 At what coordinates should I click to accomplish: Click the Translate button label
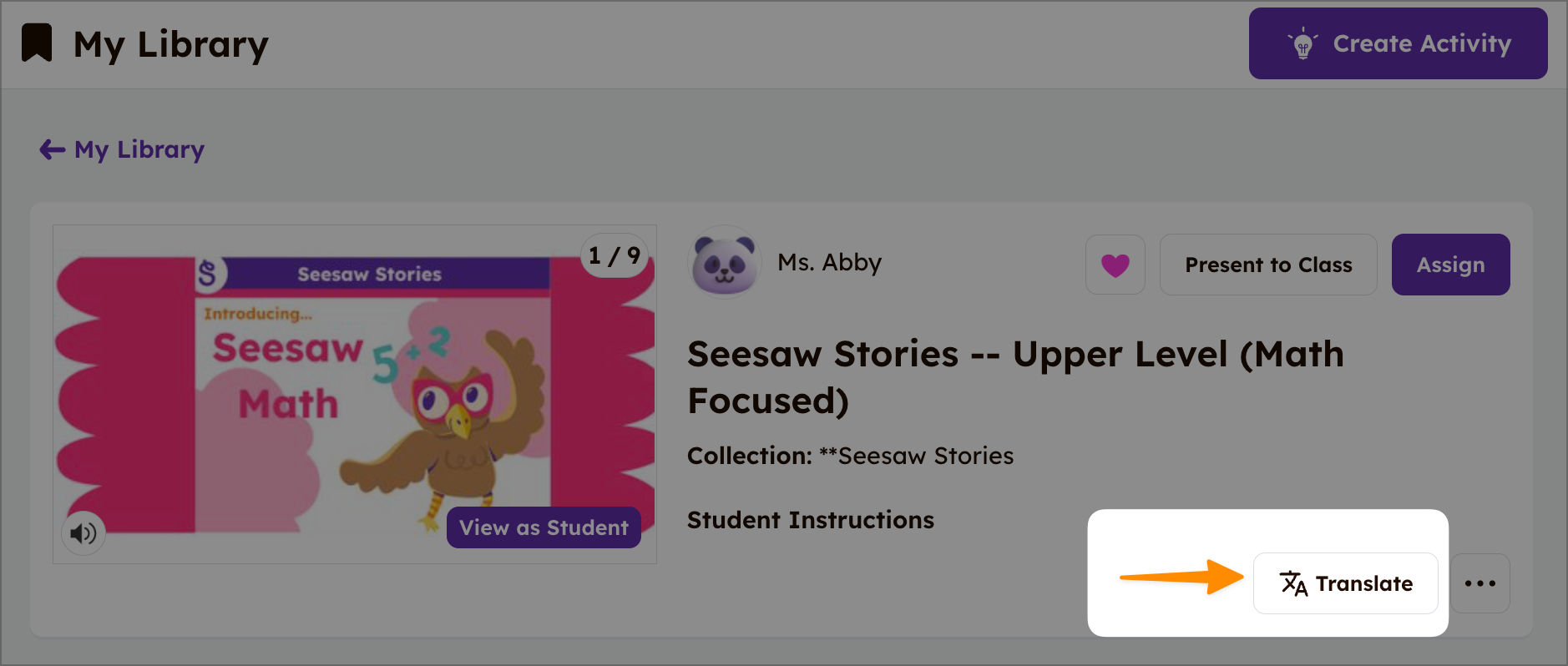pos(1364,583)
